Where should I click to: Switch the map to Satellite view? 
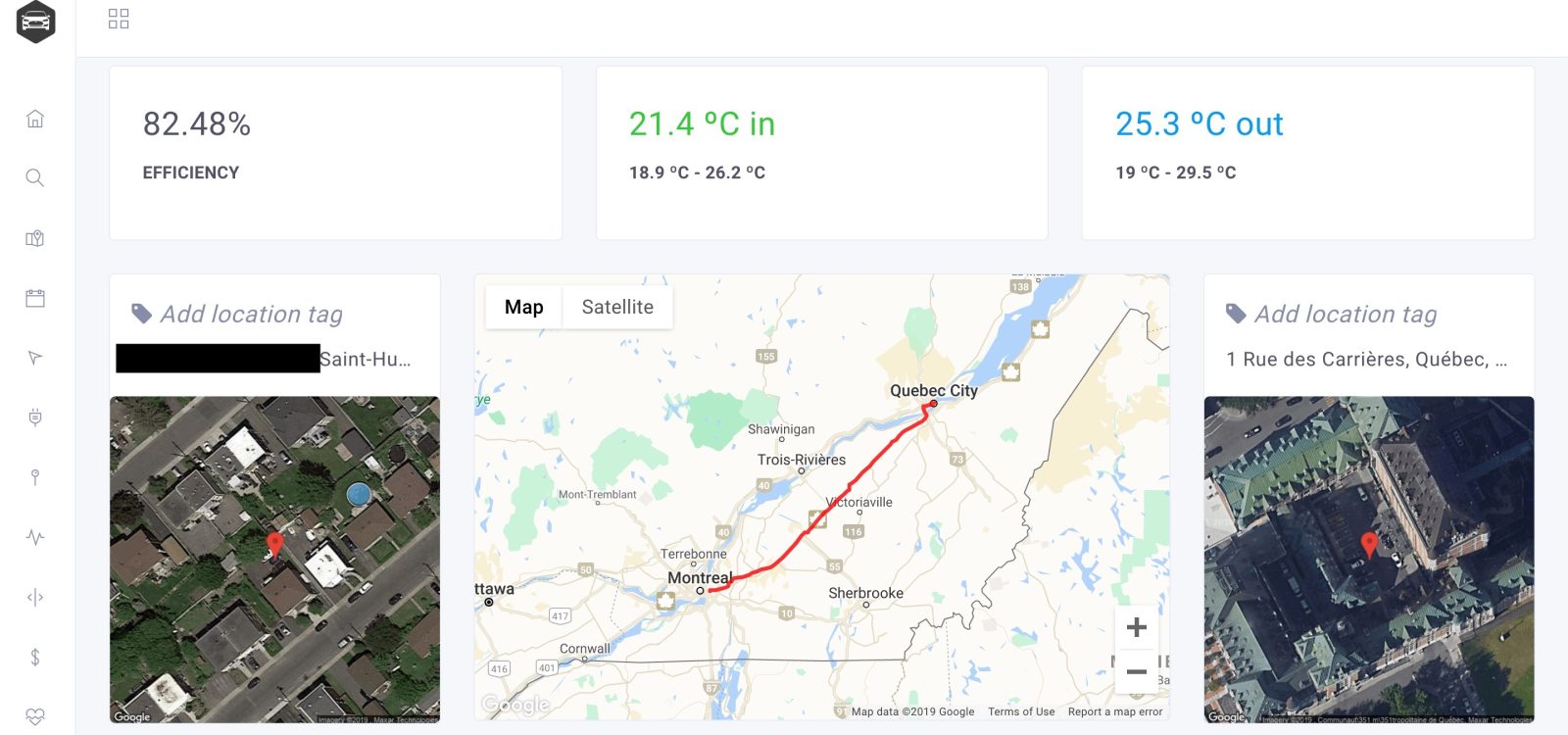point(617,307)
